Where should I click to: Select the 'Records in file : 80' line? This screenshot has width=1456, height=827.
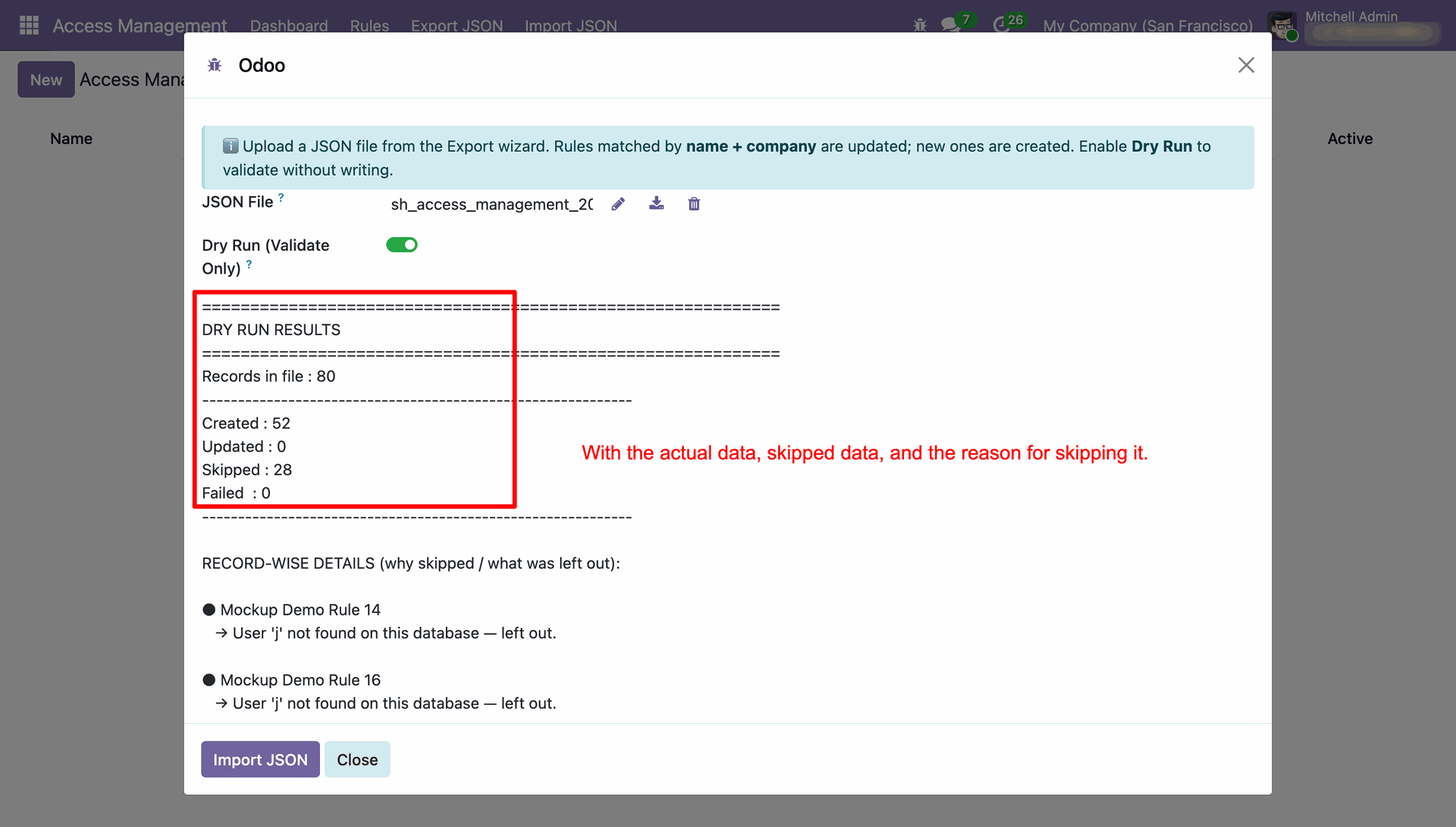(x=268, y=377)
